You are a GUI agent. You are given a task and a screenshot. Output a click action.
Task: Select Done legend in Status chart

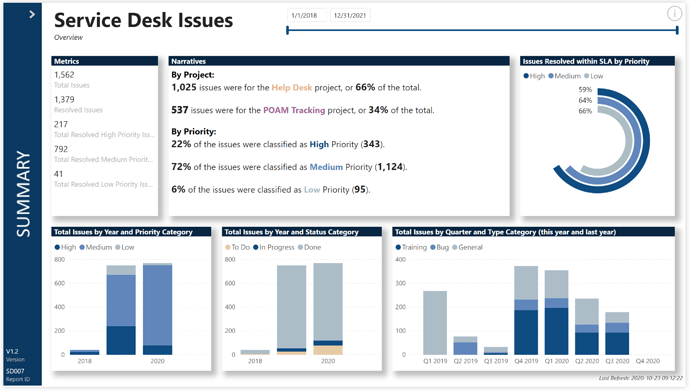tap(309, 247)
